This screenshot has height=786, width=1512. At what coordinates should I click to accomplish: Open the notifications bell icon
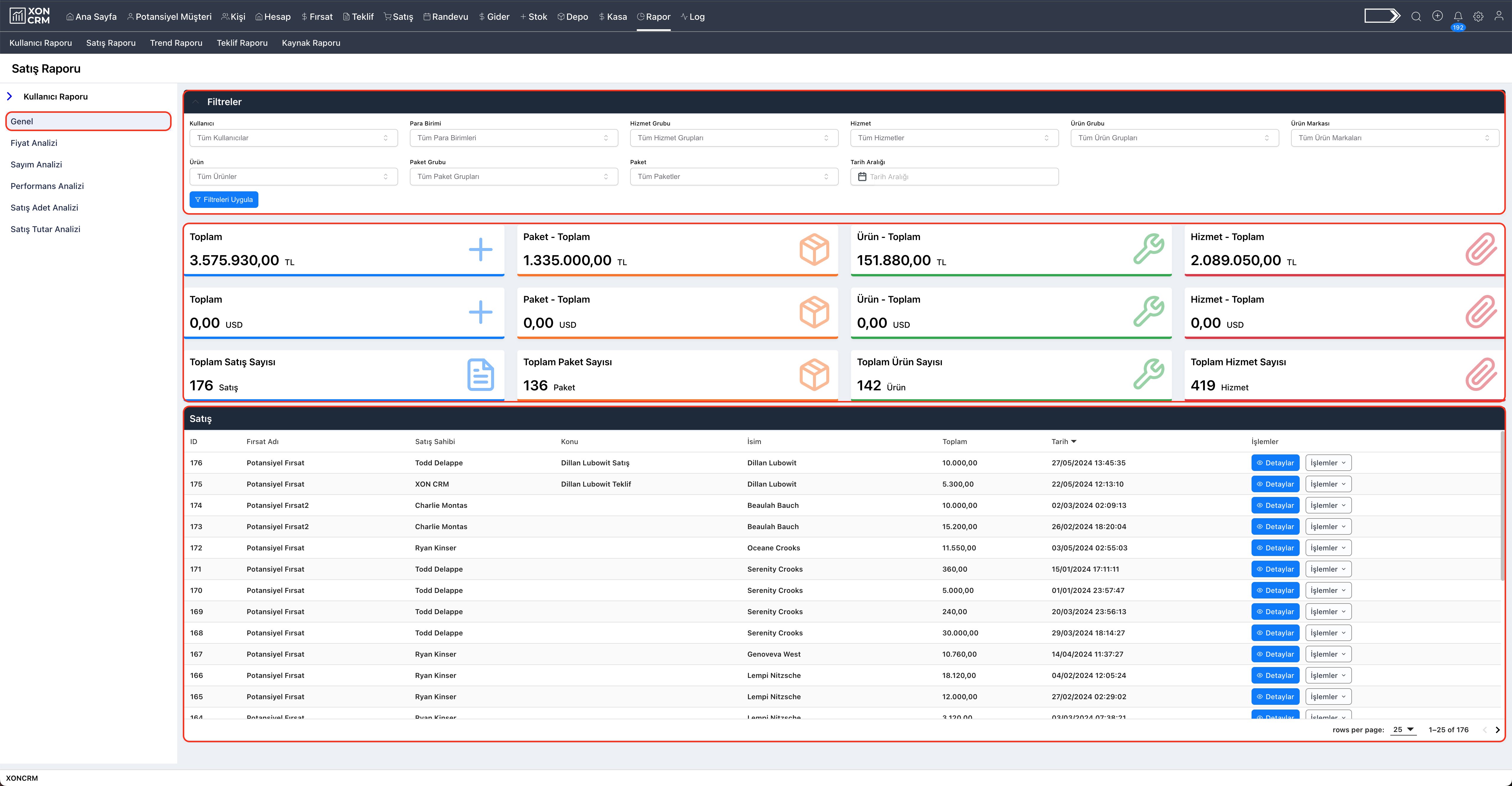tap(1458, 17)
